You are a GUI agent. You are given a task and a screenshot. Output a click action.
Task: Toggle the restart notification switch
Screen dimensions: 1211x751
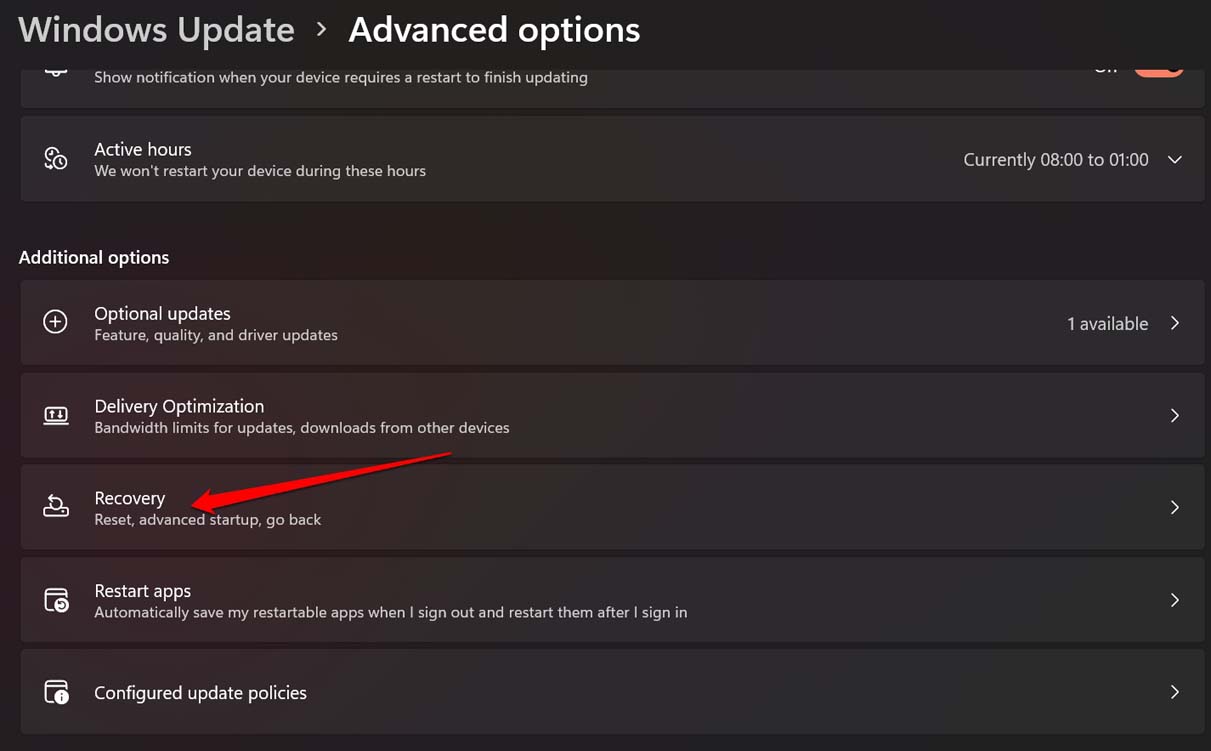coord(1158,68)
